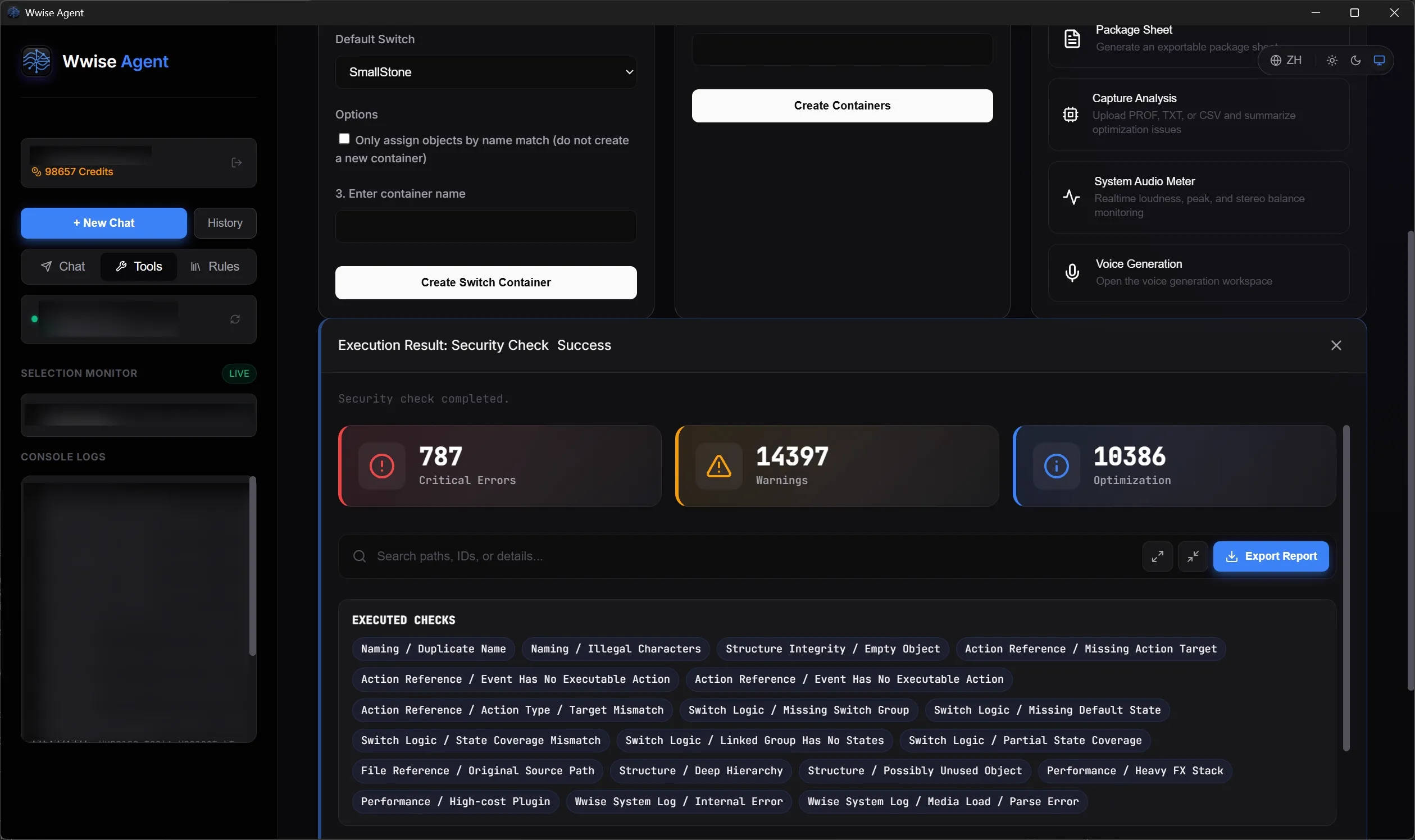Click Action Type / Target Mismatch tag

tap(512, 710)
